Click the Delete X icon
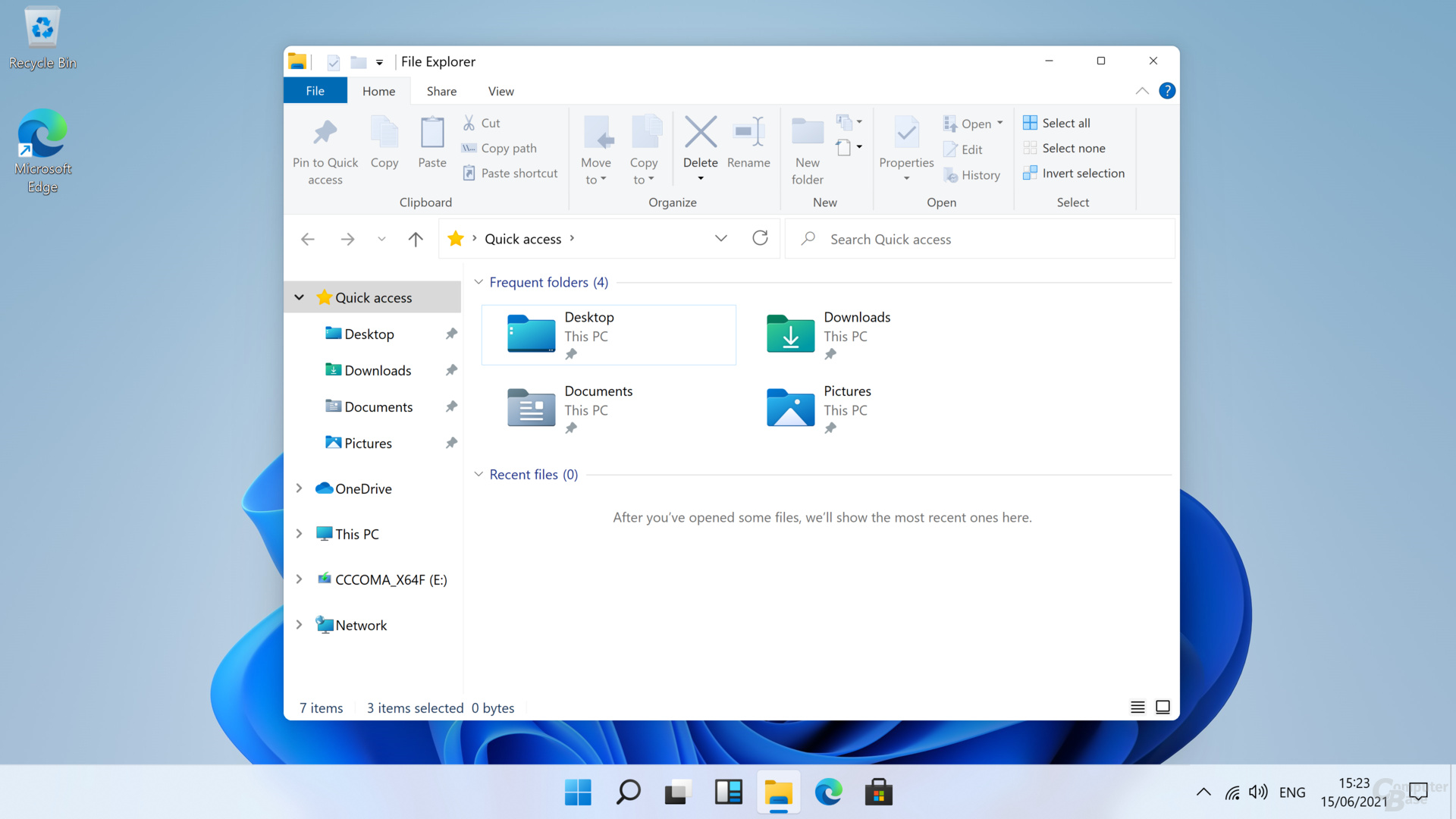 pos(700,132)
